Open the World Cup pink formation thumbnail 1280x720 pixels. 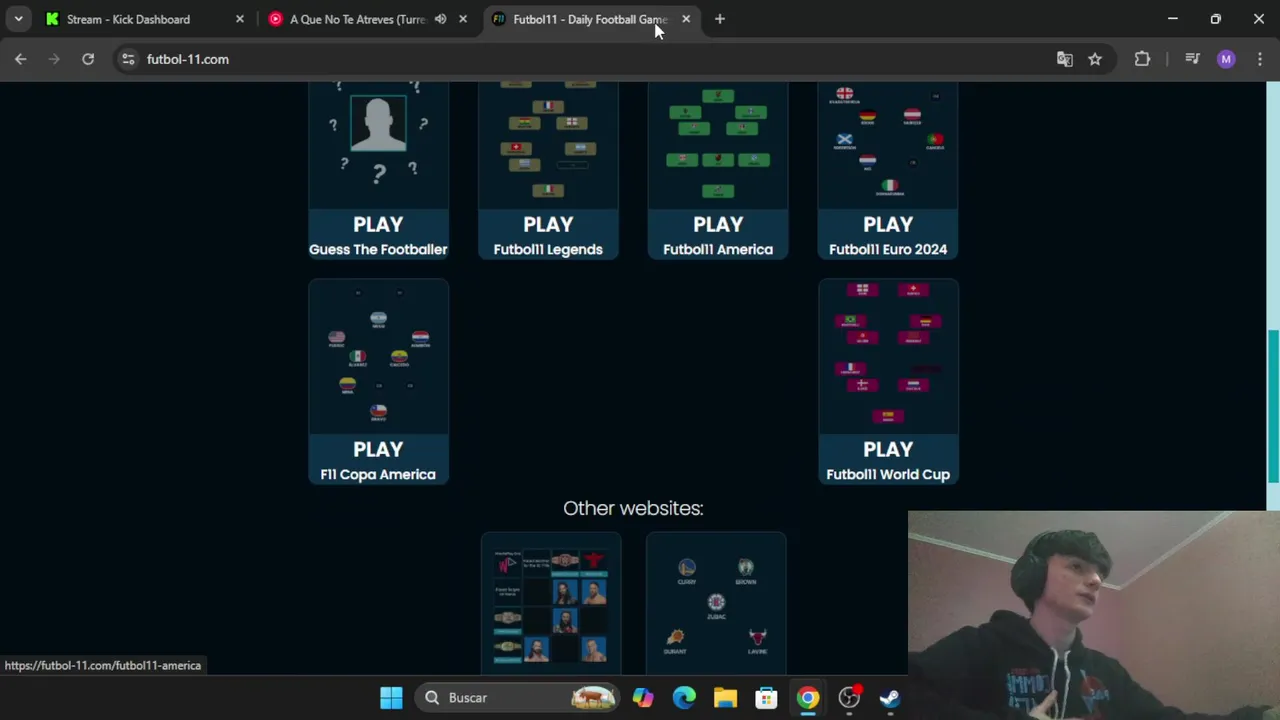coord(888,357)
